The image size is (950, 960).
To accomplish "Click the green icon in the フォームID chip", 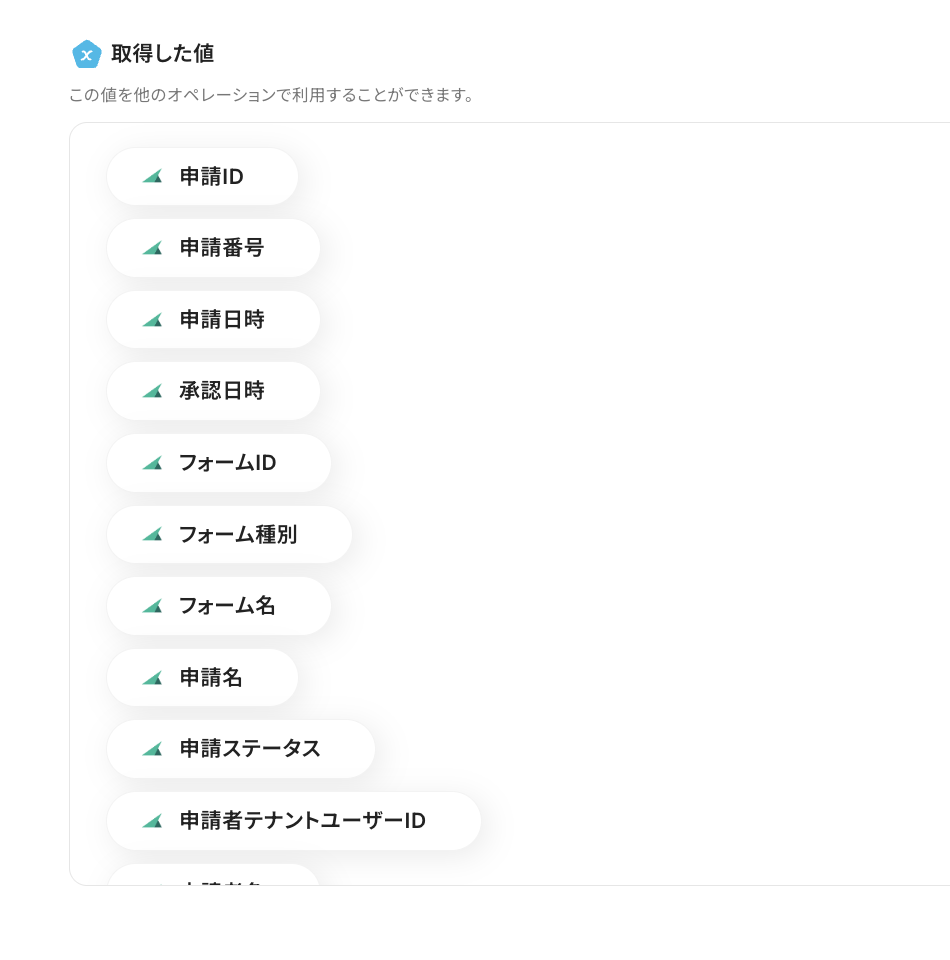I will click(152, 463).
